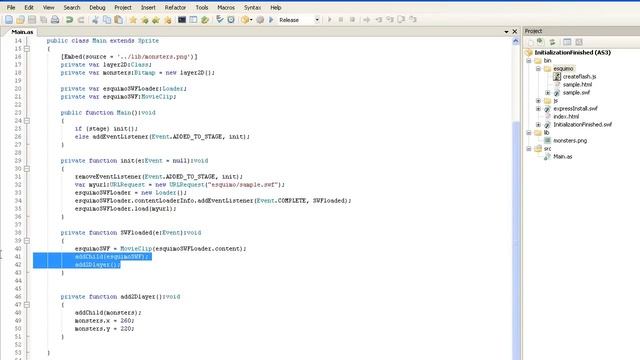Image resolution: width=640 pixels, height=360 pixels.
Task: Select monsters.png in Project tree
Action: click(570, 140)
